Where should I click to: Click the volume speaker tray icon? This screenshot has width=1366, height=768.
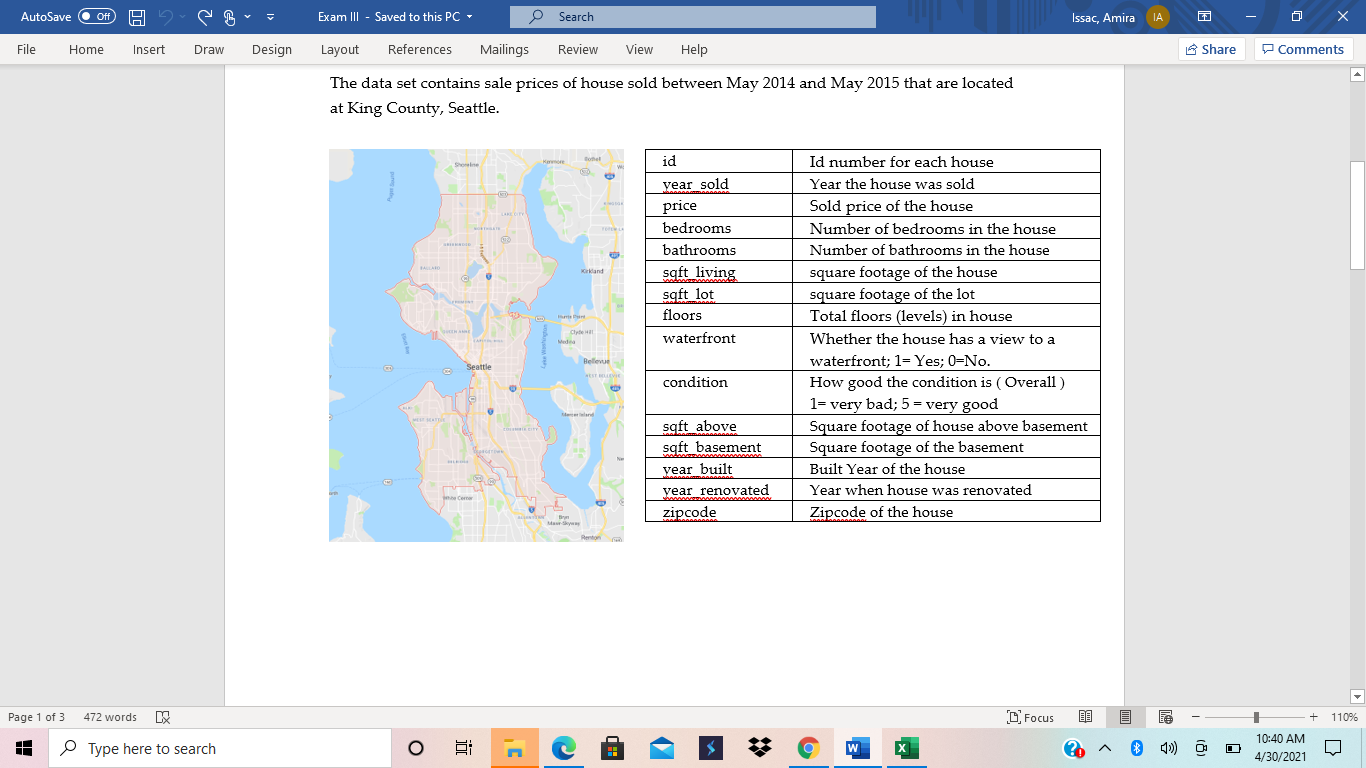[1168, 748]
